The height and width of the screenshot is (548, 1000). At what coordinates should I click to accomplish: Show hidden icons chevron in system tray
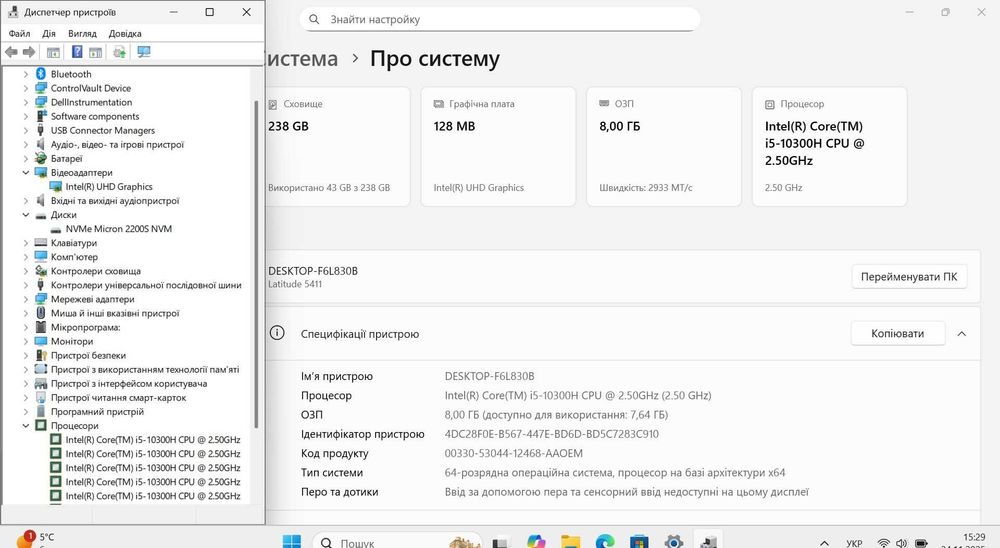(824, 544)
